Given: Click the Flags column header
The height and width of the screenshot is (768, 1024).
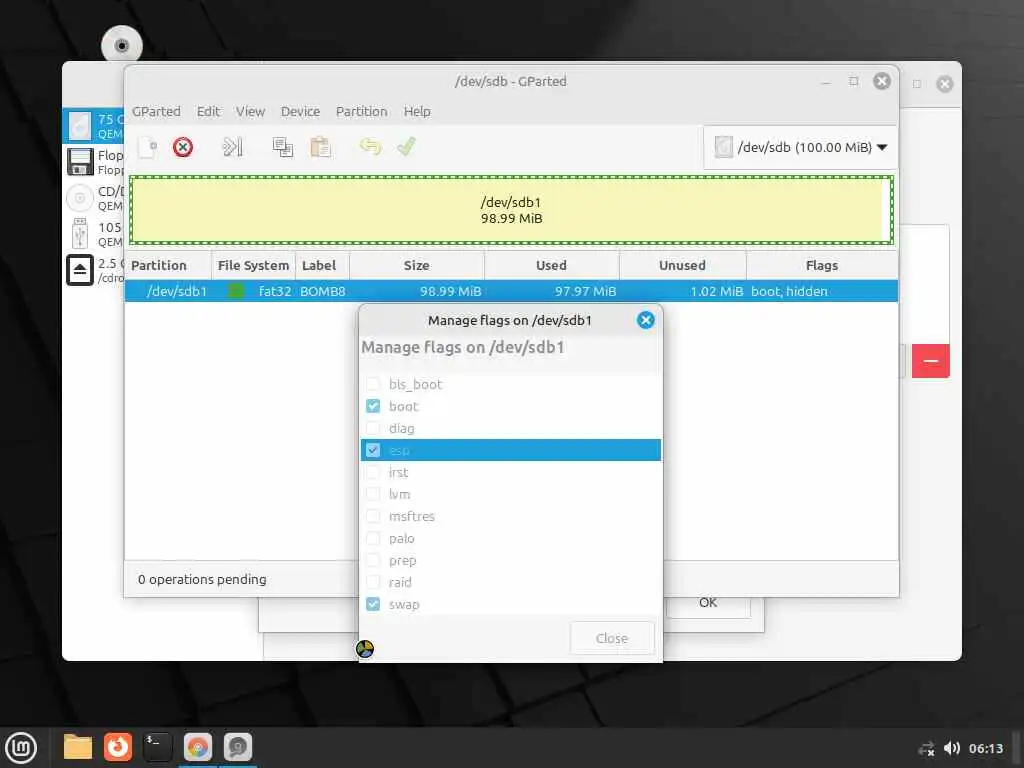Looking at the screenshot, I should click(x=822, y=265).
